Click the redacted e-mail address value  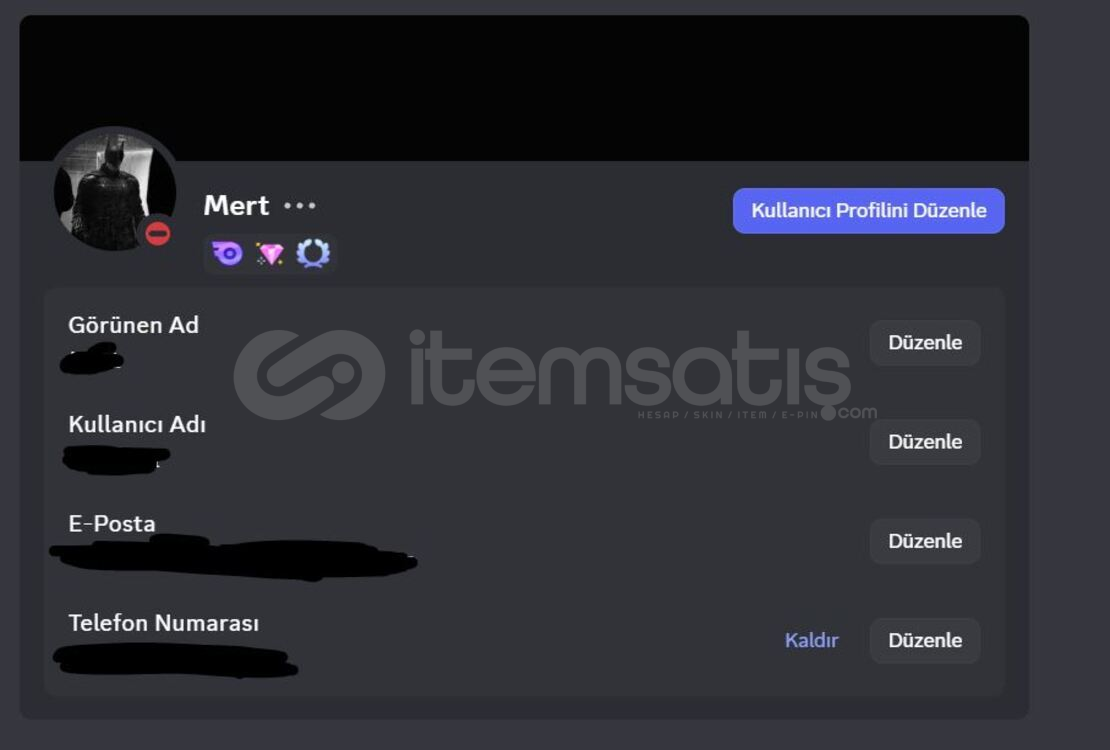tap(234, 558)
